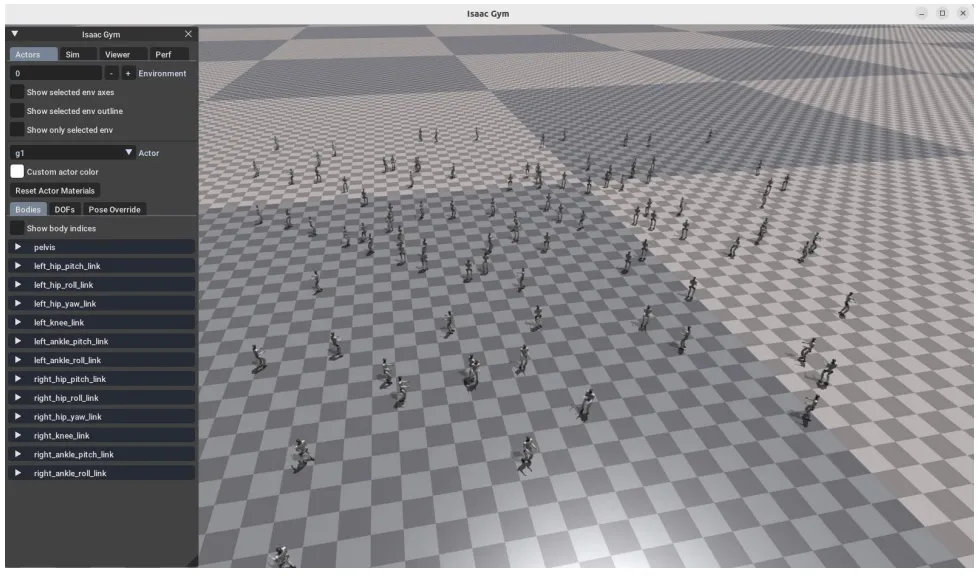977x576 pixels.
Task: Enable Show body indices checkbox
Action: (17, 228)
